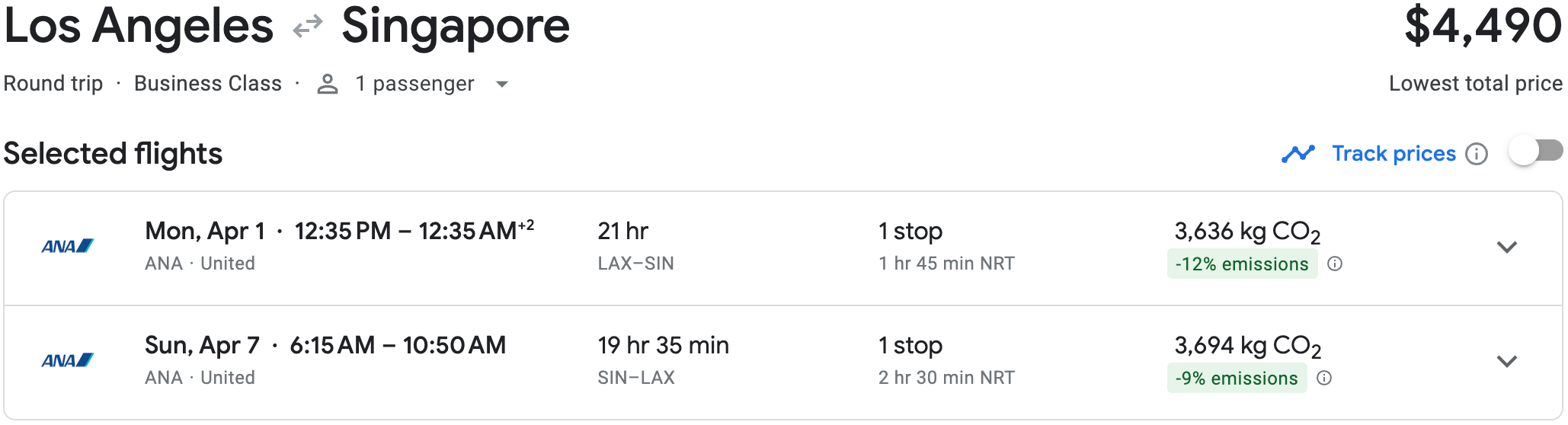Click the passenger person icon
1568x425 pixels.
pyautogui.click(x=328, y=84)
